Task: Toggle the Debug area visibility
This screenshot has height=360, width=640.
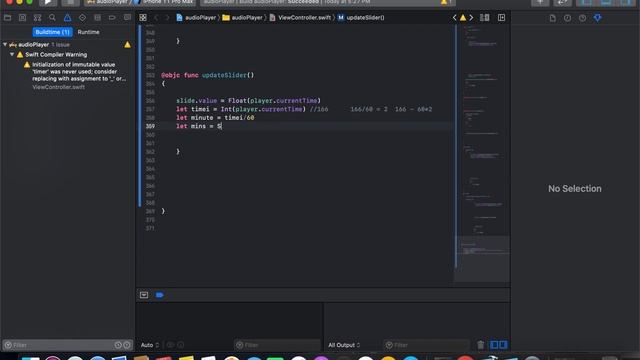Action: [606, 2]
